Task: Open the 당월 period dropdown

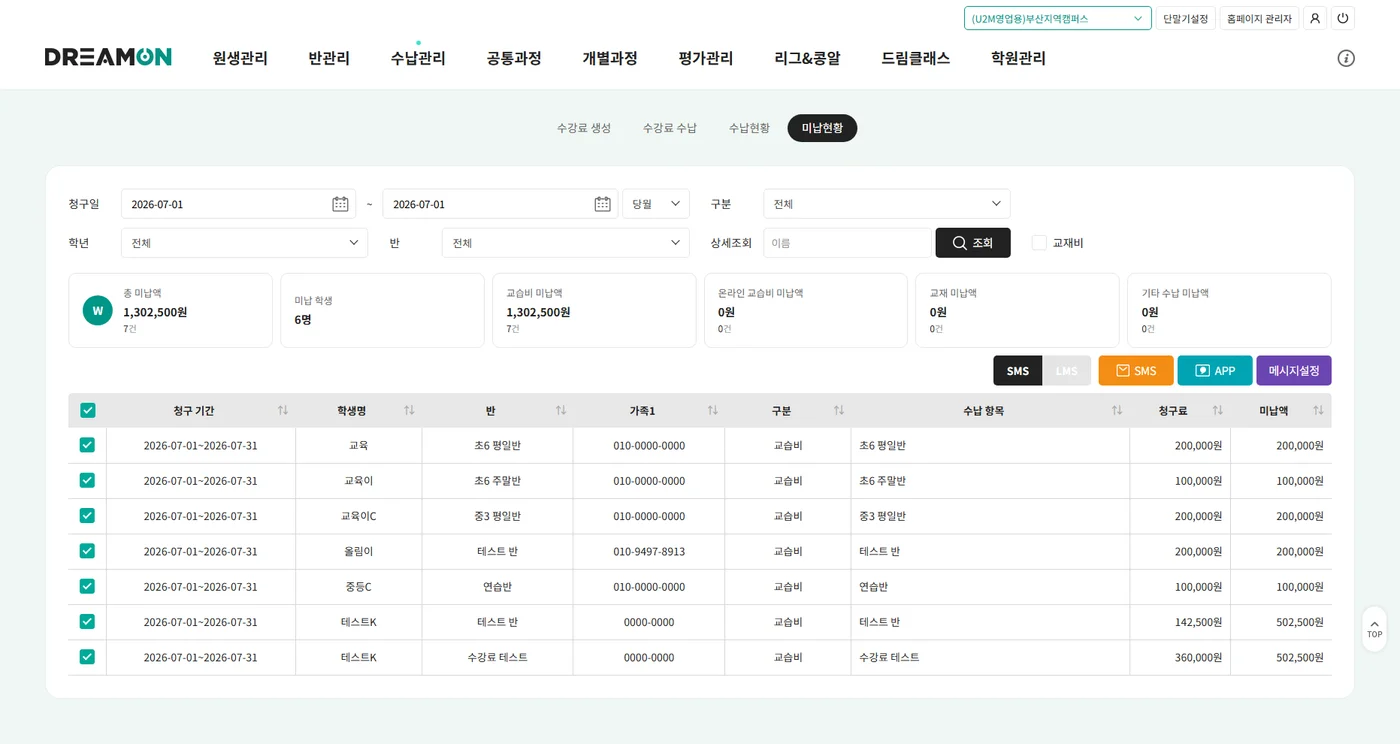Action: [656, 204]
